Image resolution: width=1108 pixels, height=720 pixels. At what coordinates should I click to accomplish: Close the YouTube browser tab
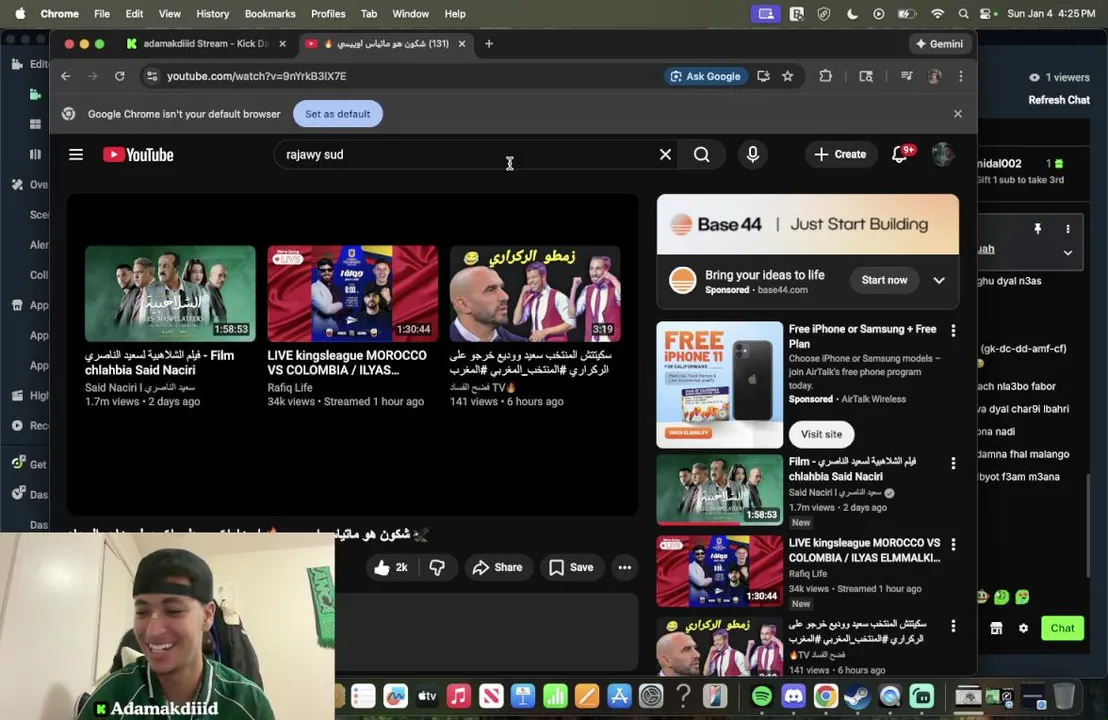pyautogui.click(x=462, y=44)
